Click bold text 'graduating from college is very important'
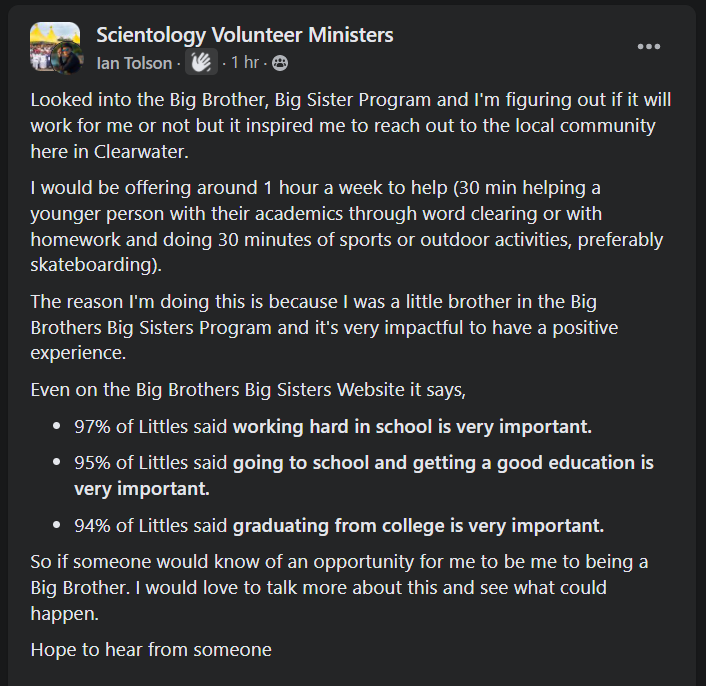 (x=418, y=525)
